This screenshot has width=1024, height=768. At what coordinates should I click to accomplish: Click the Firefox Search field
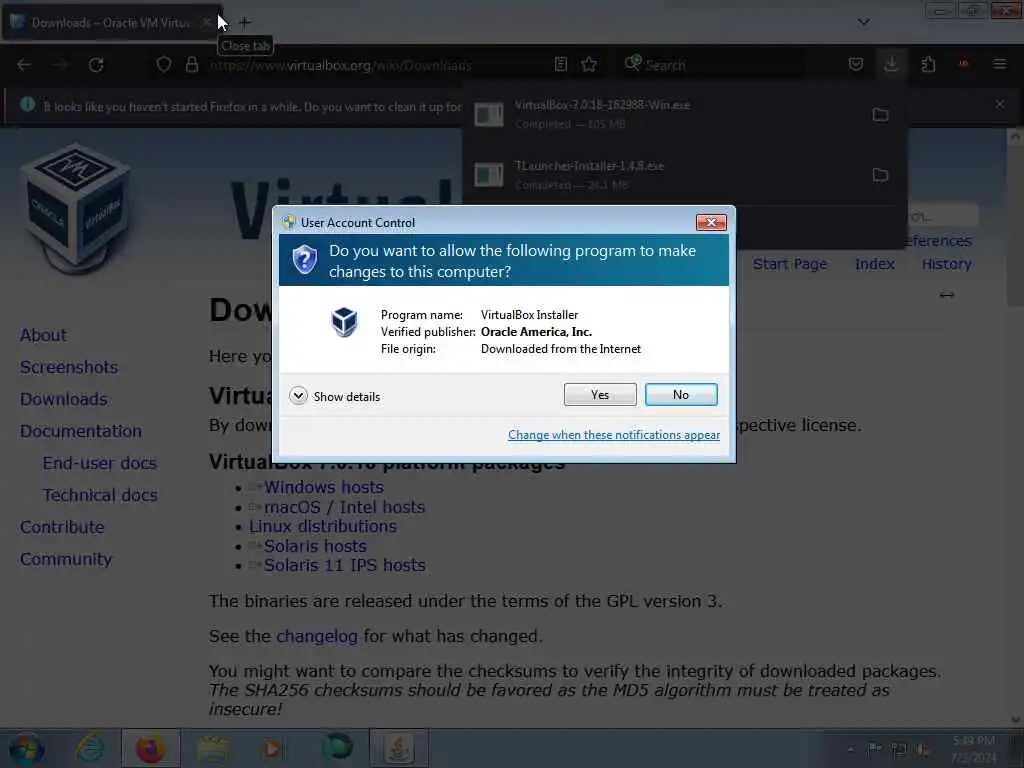tap(712, 65)
